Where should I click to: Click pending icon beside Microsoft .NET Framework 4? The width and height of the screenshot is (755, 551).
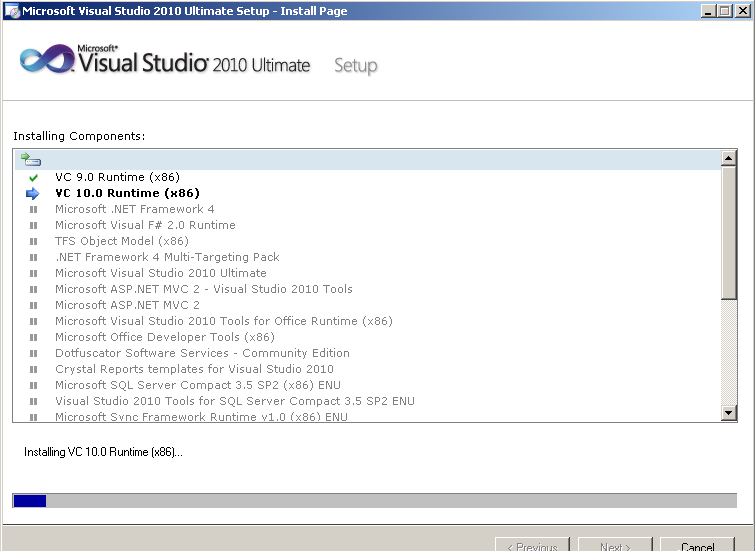pos(33,210)
